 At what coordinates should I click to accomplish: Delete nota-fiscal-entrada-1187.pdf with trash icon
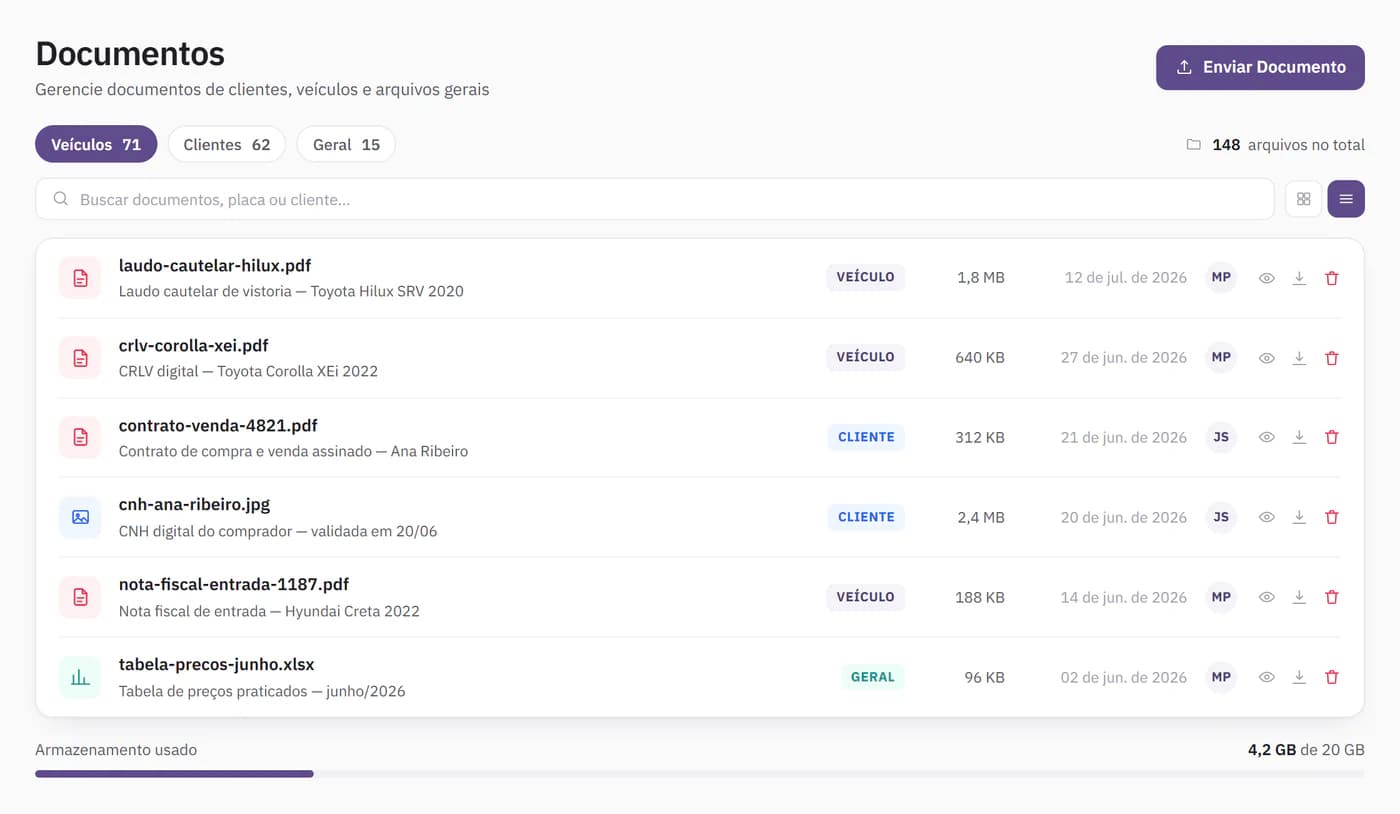click(x=1331, y=597)
